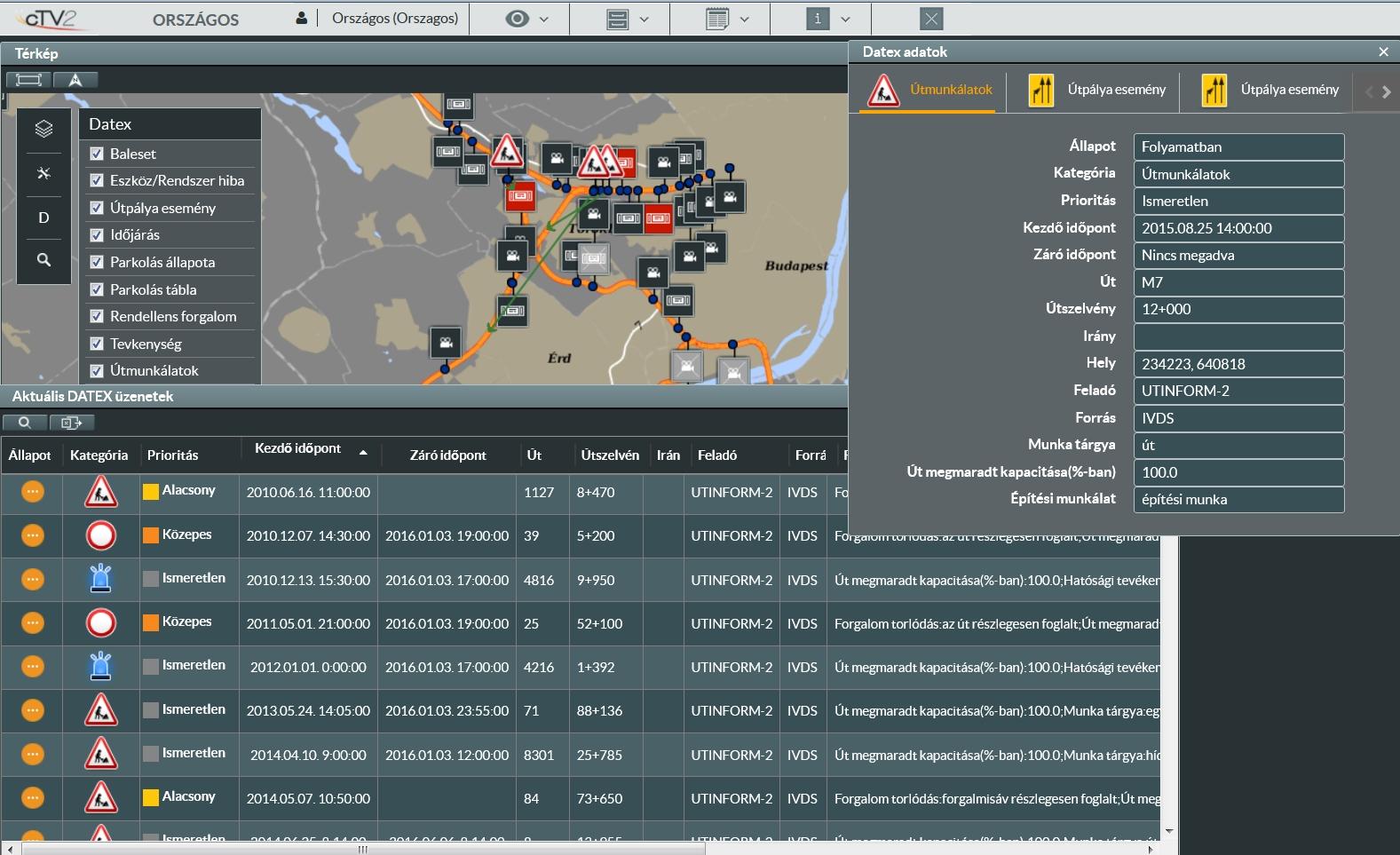The height and width of the screenshot is (855, 1400).
Task: Toggle the Rendellens forgalom checkbox
Action: click(97, 316)
